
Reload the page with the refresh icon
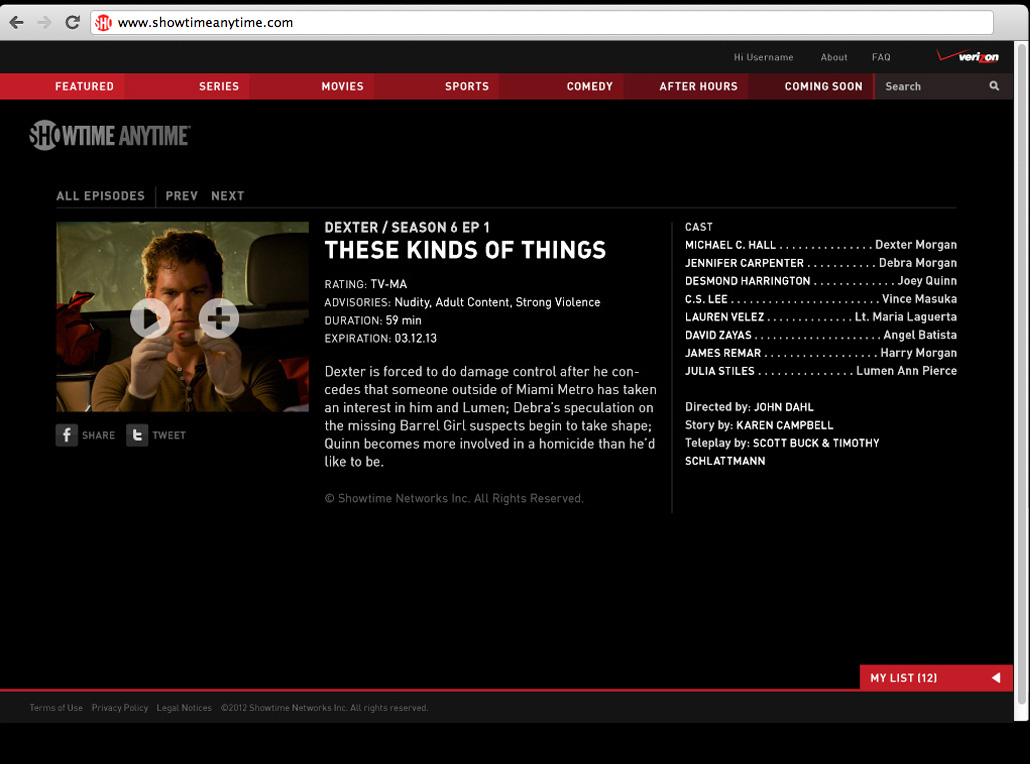72,22
